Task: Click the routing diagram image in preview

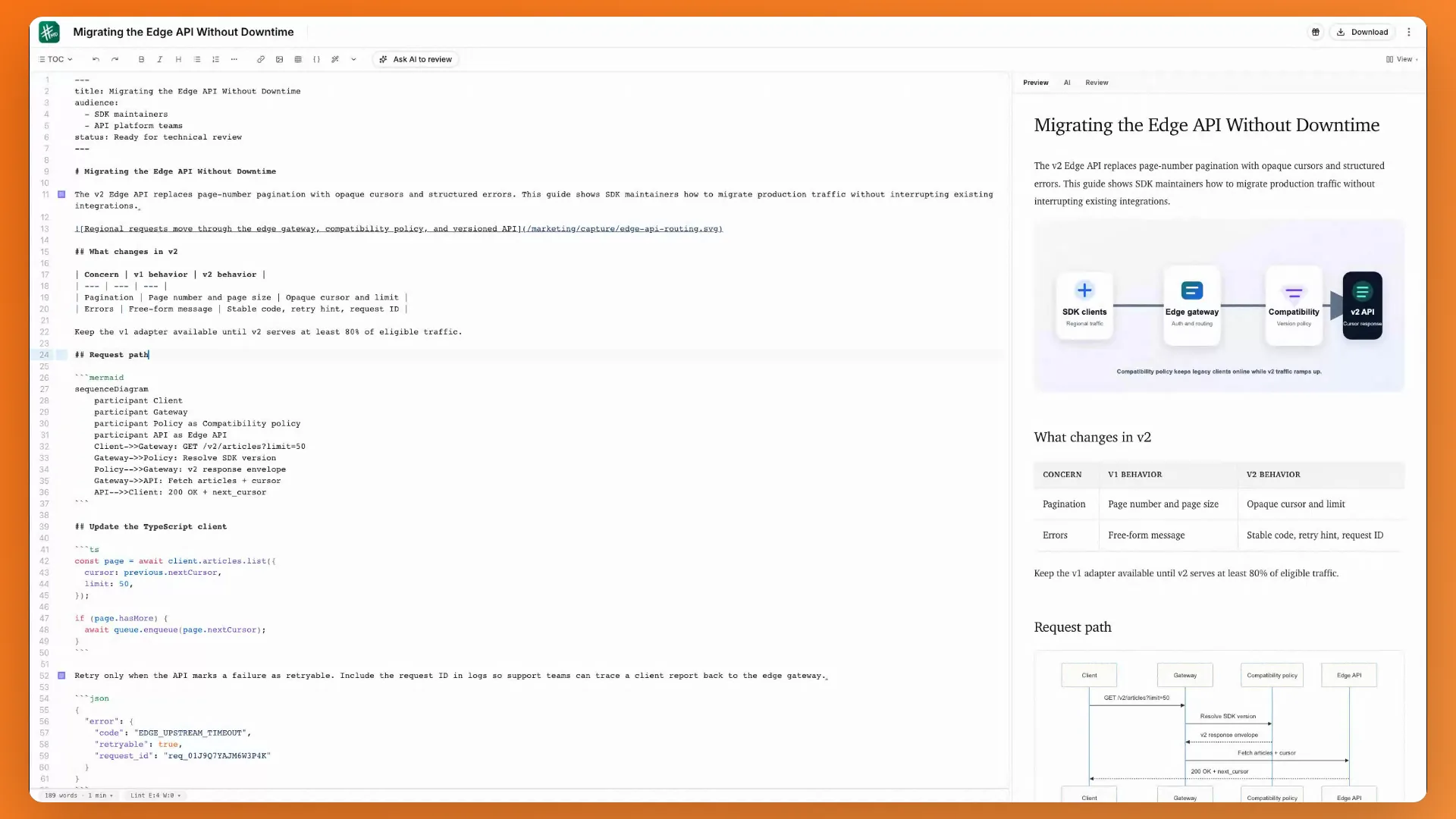Action: tap(1219, 306)
